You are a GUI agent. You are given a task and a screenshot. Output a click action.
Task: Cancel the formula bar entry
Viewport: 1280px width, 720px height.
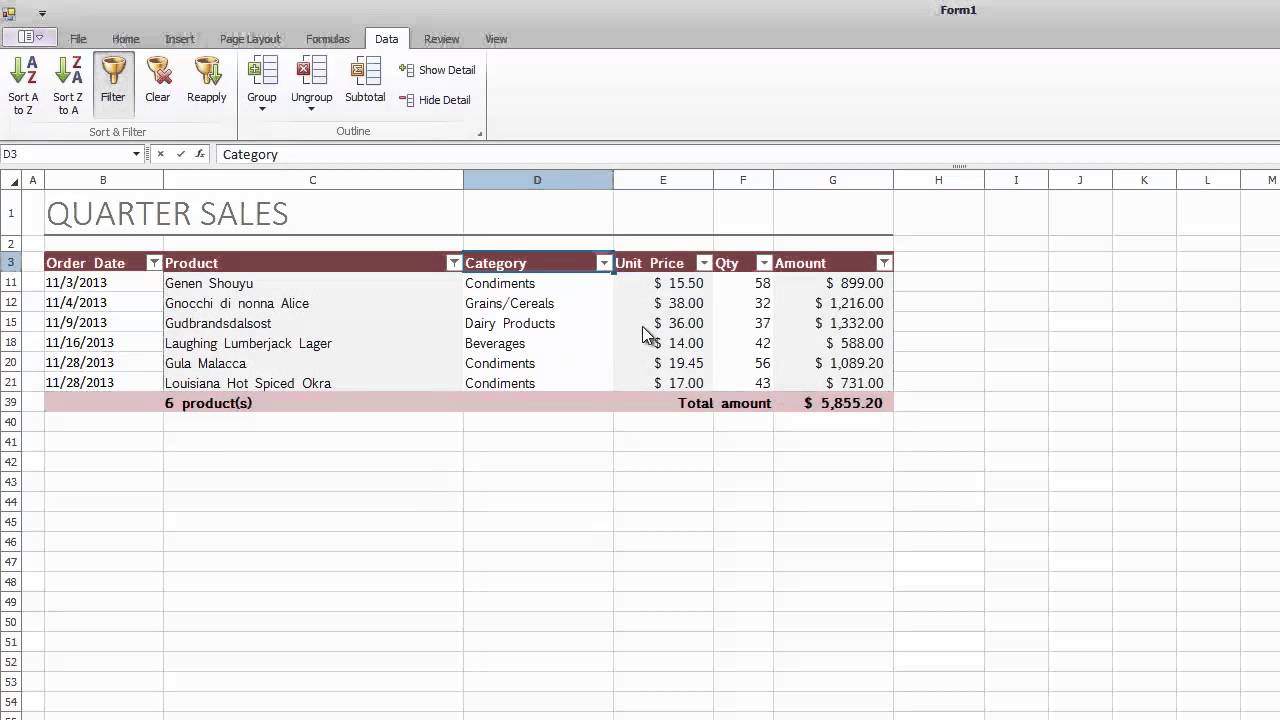(x=160, y=154)
